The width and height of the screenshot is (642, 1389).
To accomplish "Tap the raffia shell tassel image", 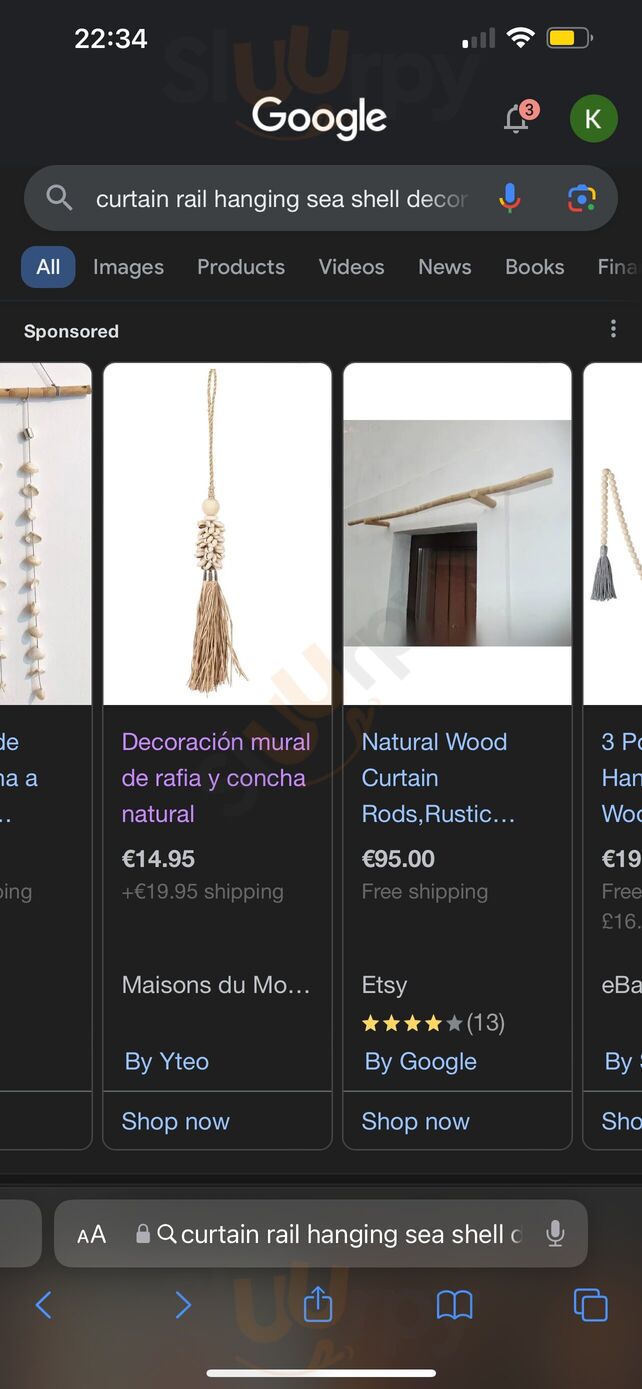I will pyautogui.click(x=218, y=534).
